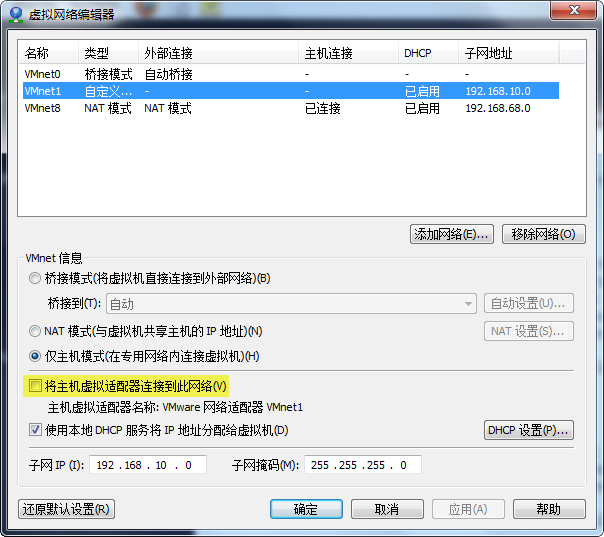The image size is (604, 537).
Task: Open 帮助 button
Action: pyautogui.click(x=549, y=509)
